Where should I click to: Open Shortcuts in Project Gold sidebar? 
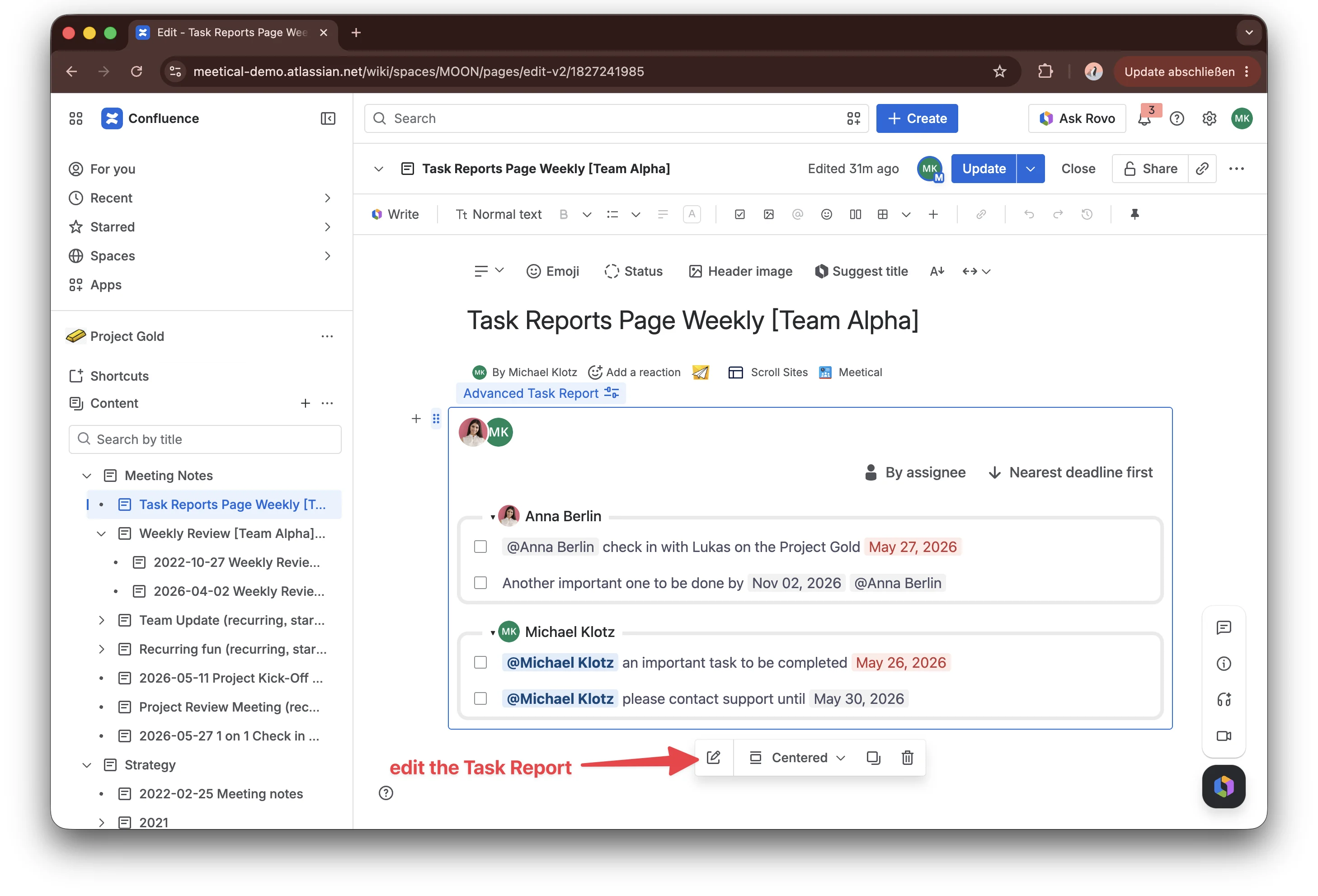click(x=119, y=376)
